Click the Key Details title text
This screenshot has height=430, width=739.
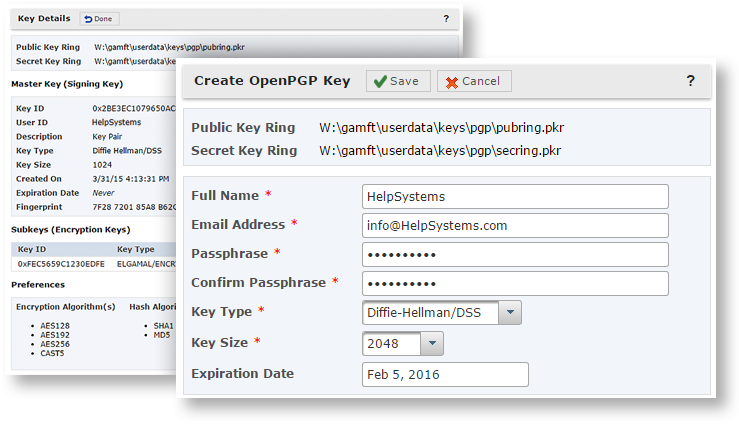(x=44, y=19)
